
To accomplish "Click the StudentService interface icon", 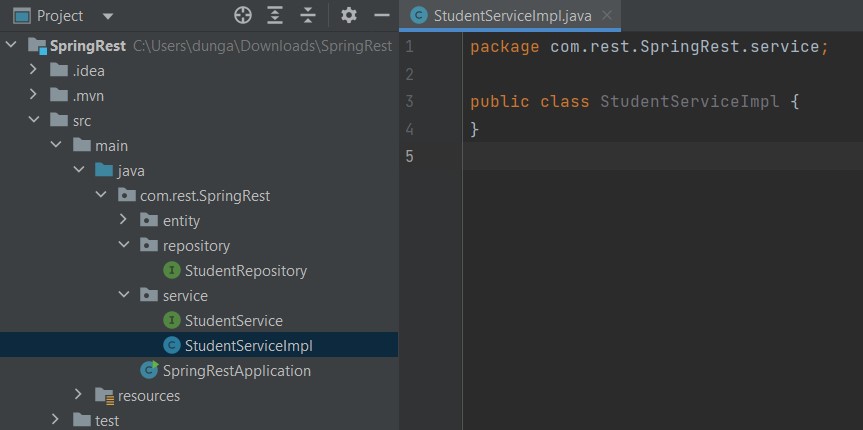I will tap(172, 321).
